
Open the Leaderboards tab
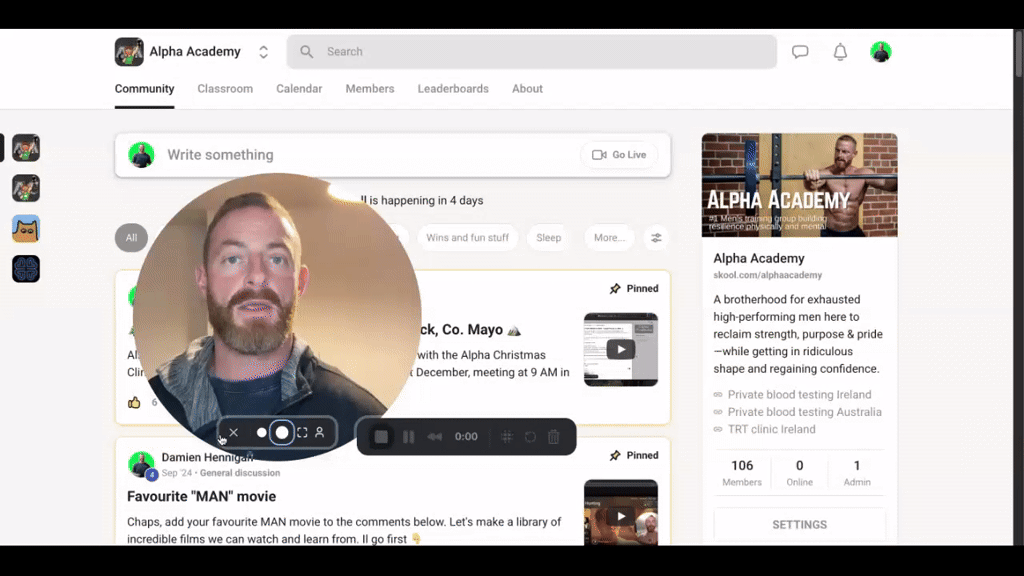[453, 89]
